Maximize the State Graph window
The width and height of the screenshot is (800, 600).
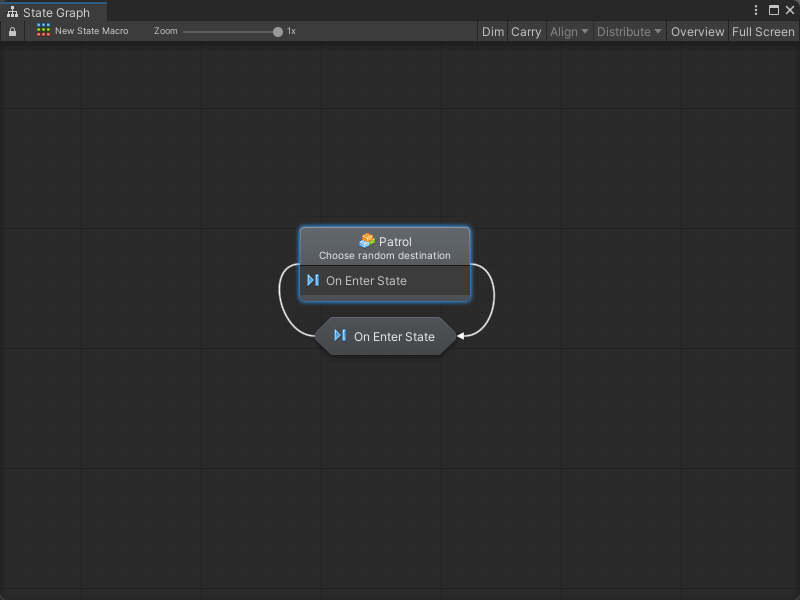[x=773, y=10]
